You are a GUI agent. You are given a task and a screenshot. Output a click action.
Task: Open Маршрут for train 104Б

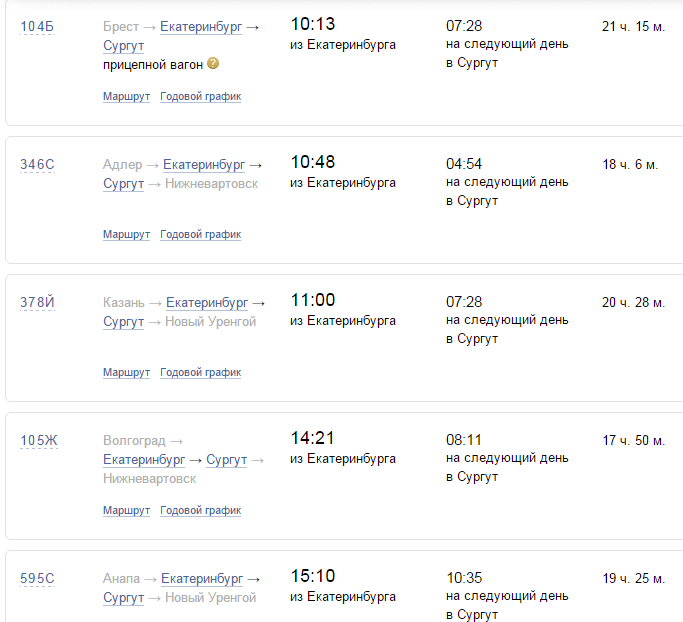[126, 97]
